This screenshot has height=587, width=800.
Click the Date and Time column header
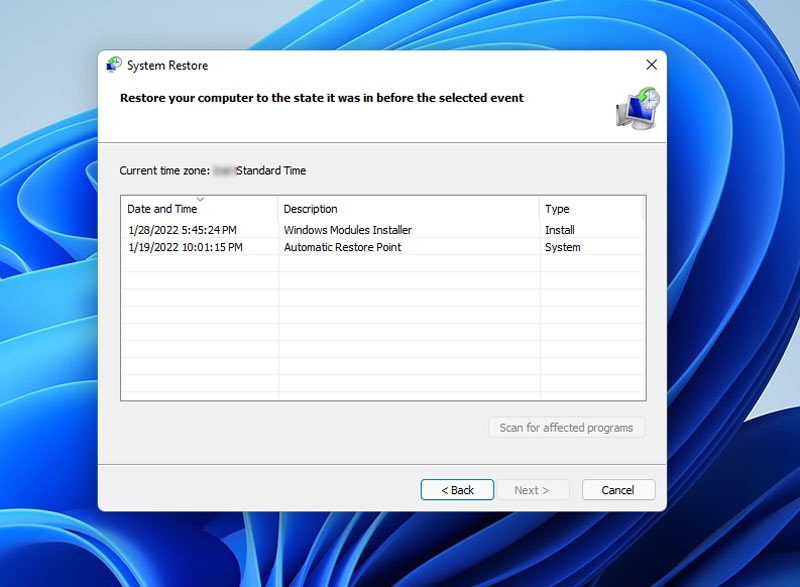pos(162,209)
